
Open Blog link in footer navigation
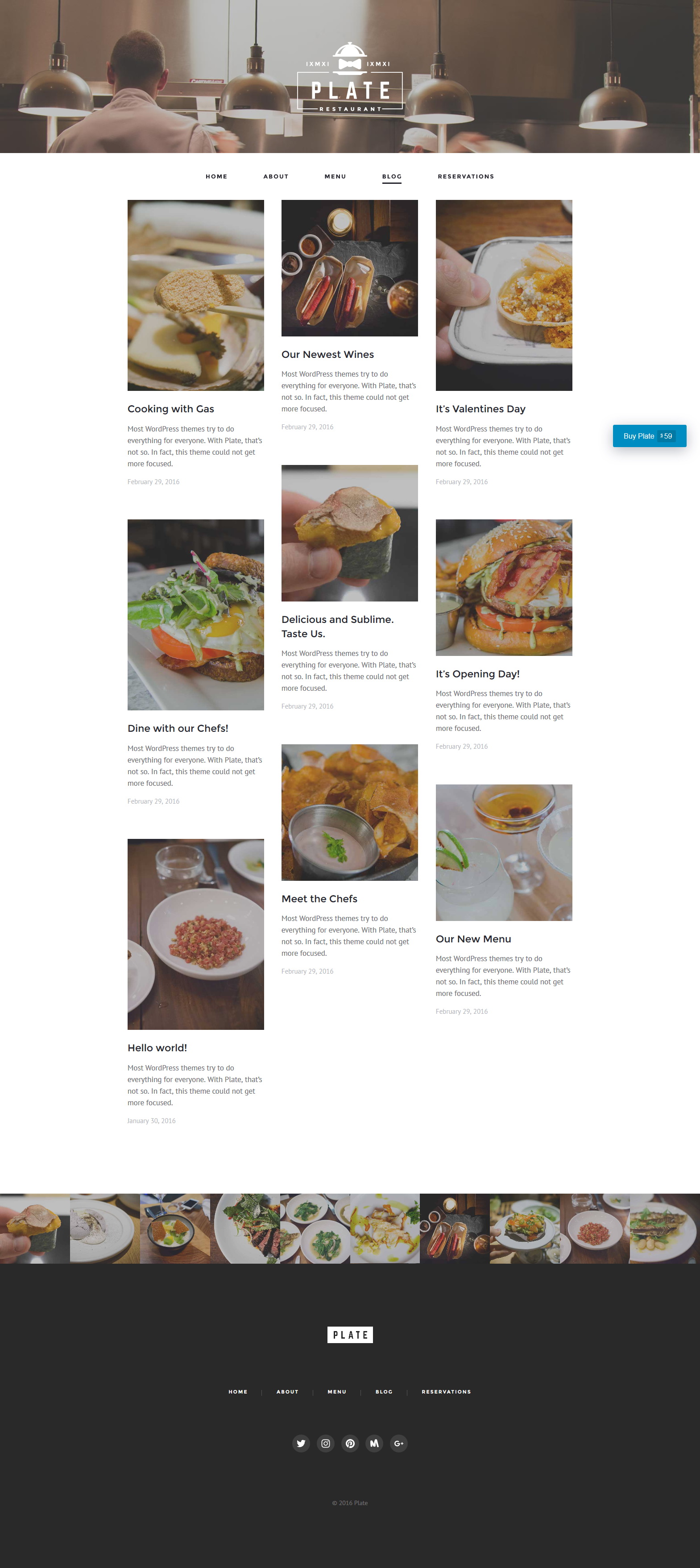pos(384,1391)
